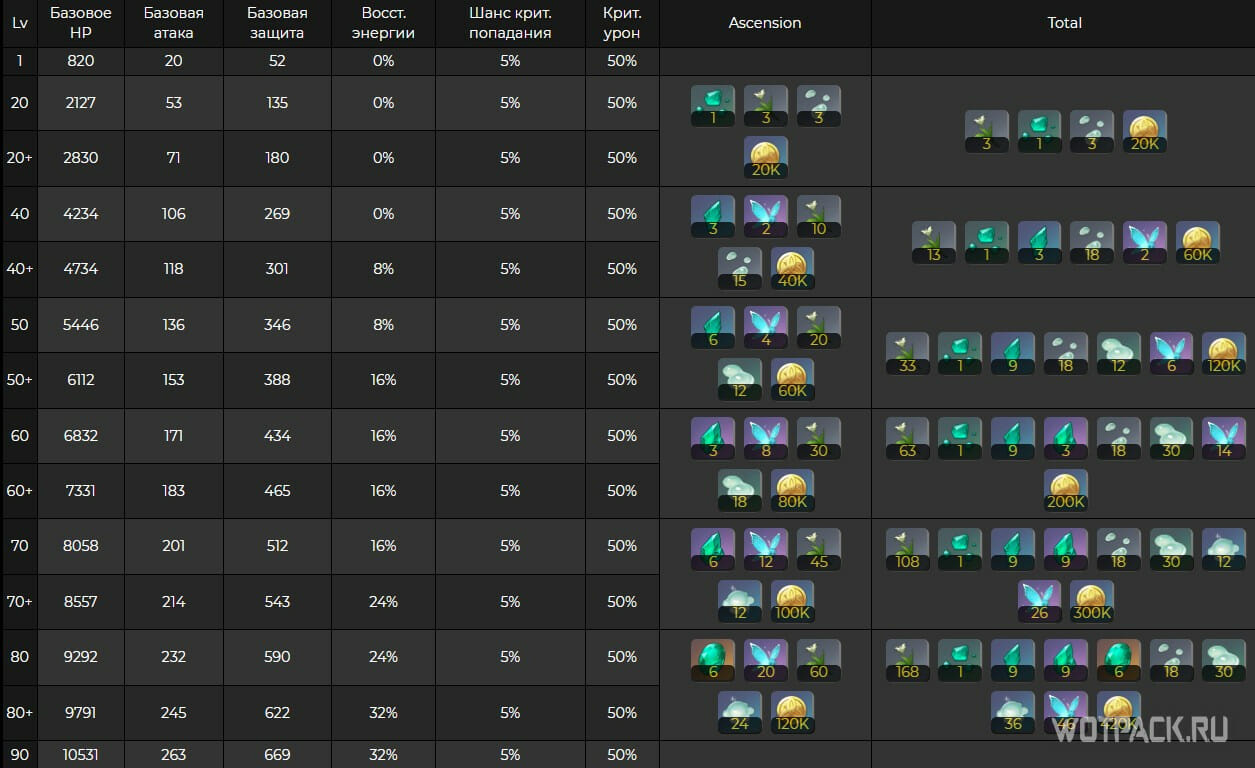The height and width of the screenshot is (768, 1255).
Task: Click the "Шанс крит. попадания" column header
Action: click(510, 23)
